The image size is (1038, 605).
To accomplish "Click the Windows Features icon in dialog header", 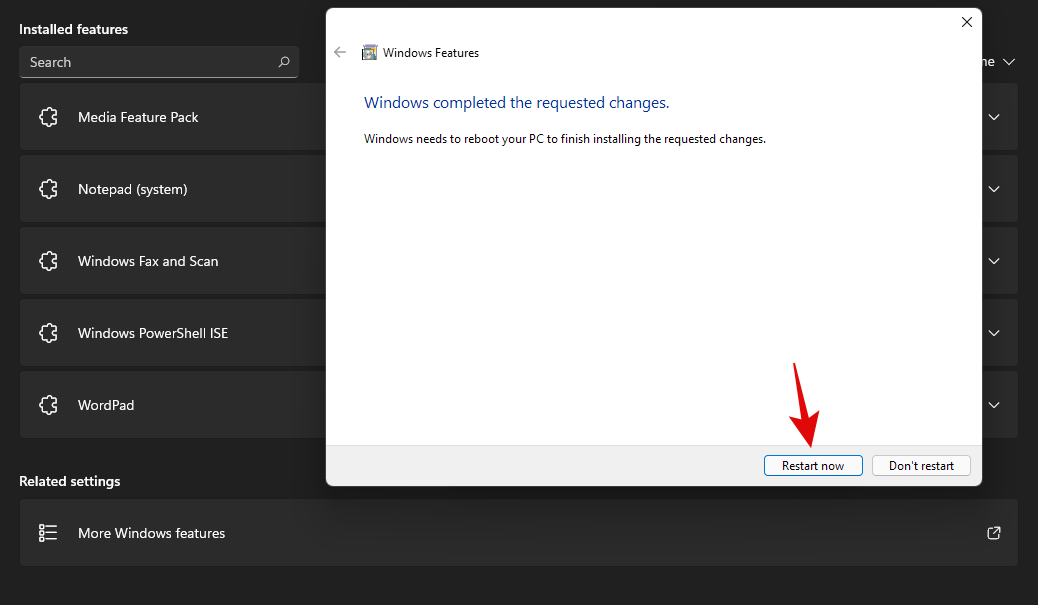I will [x=370, y=52].
